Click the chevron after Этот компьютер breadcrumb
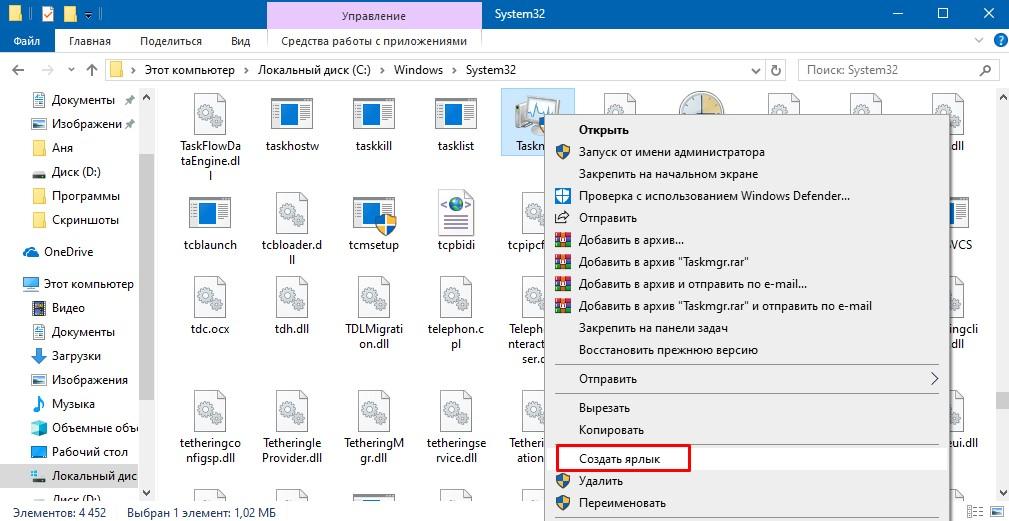The height and width of the screenshot is (521, 1009). click(247, 70)
